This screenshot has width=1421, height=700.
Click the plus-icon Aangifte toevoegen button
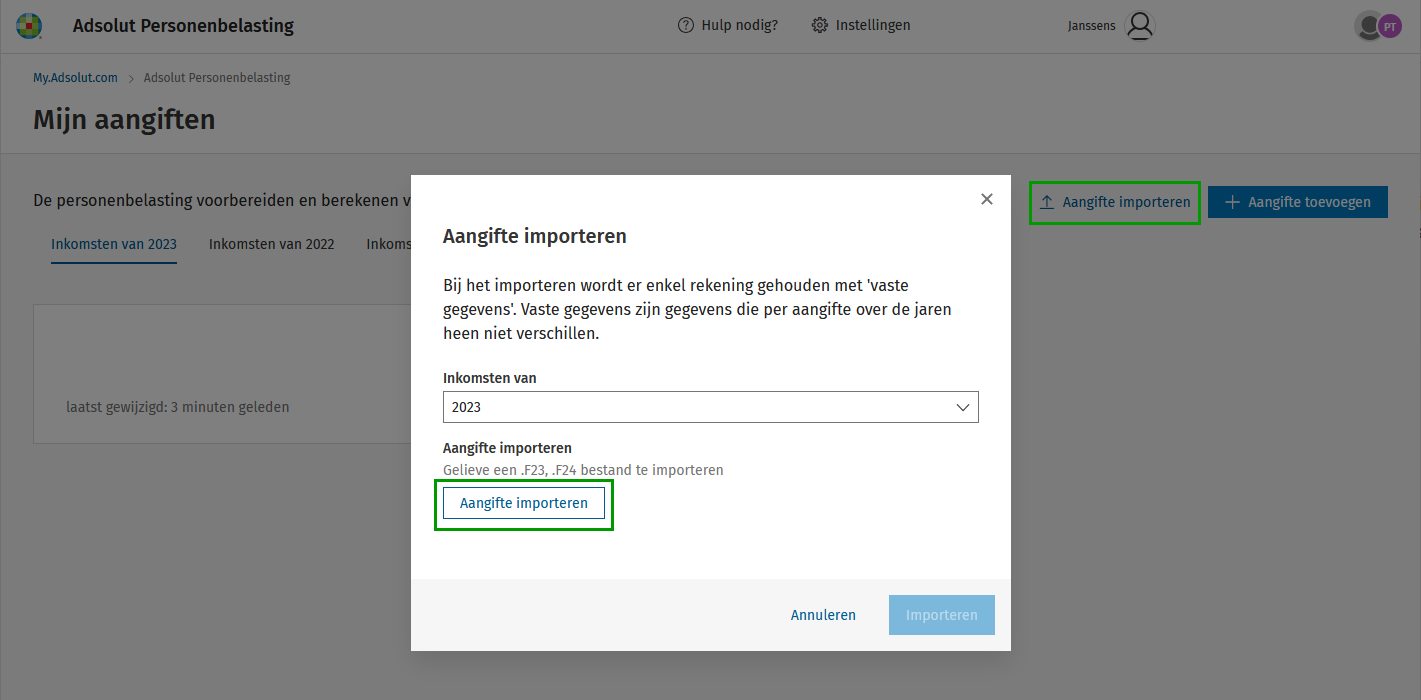1297,202
